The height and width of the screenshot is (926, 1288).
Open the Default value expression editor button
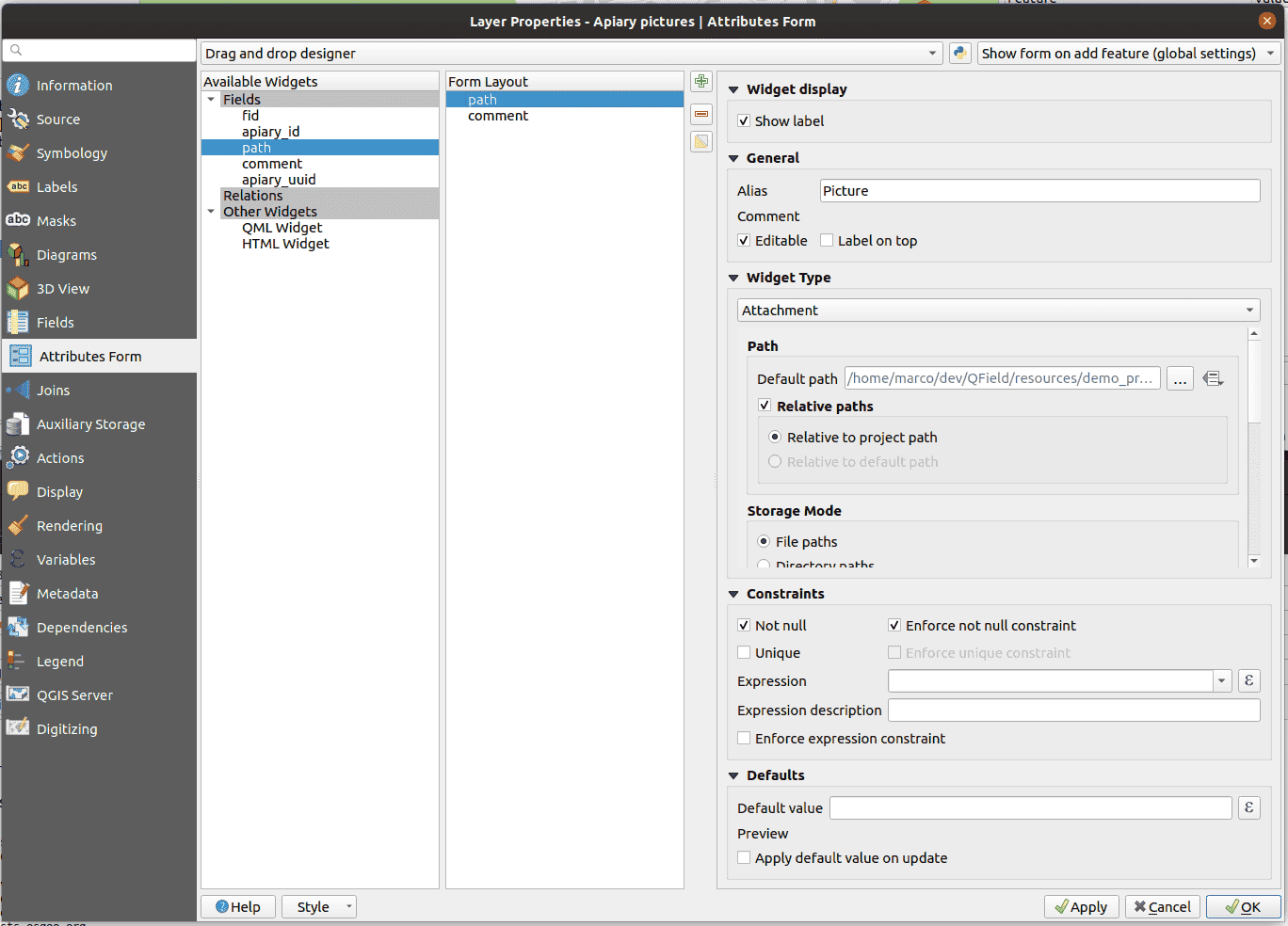click(x=1248, y=807)
